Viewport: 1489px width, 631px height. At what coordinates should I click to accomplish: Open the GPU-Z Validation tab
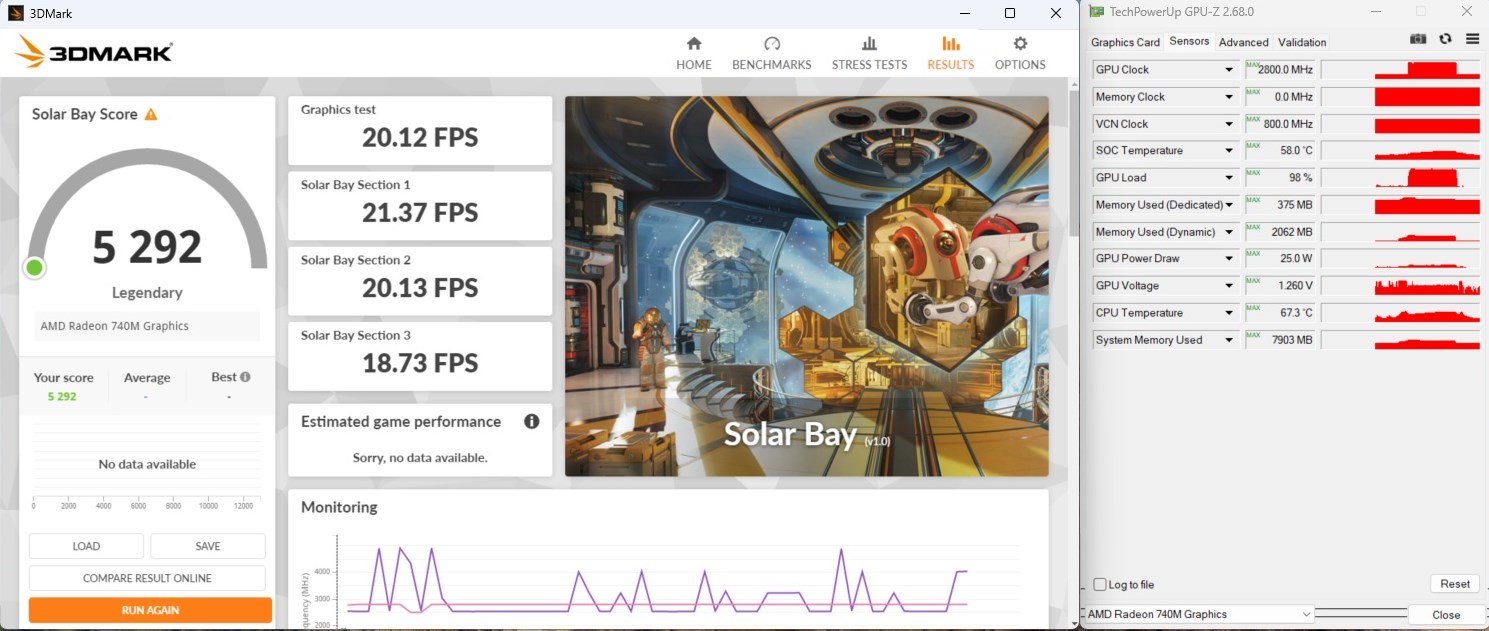[1302, 42]
